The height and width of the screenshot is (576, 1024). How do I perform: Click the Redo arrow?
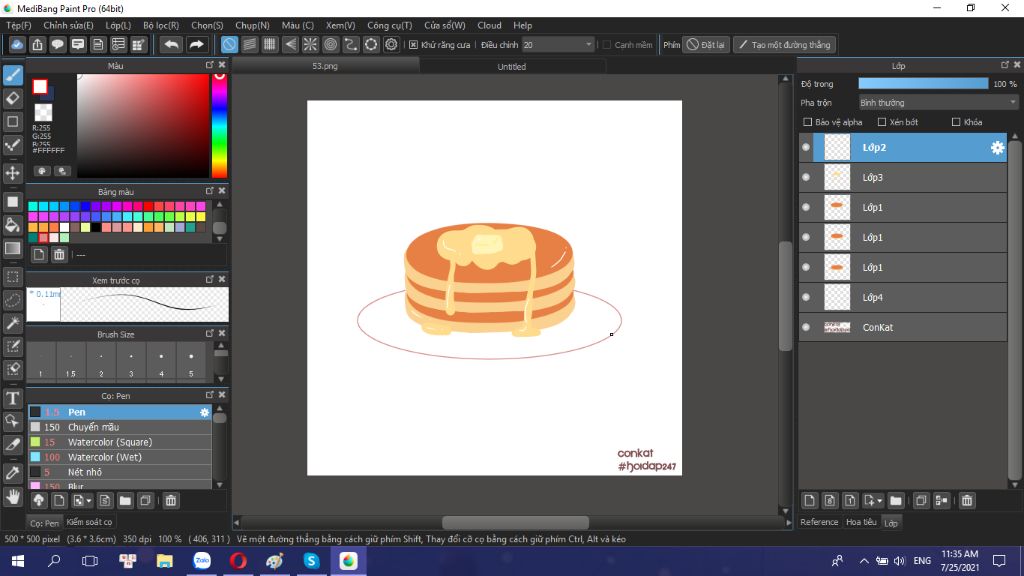point(196,44)
